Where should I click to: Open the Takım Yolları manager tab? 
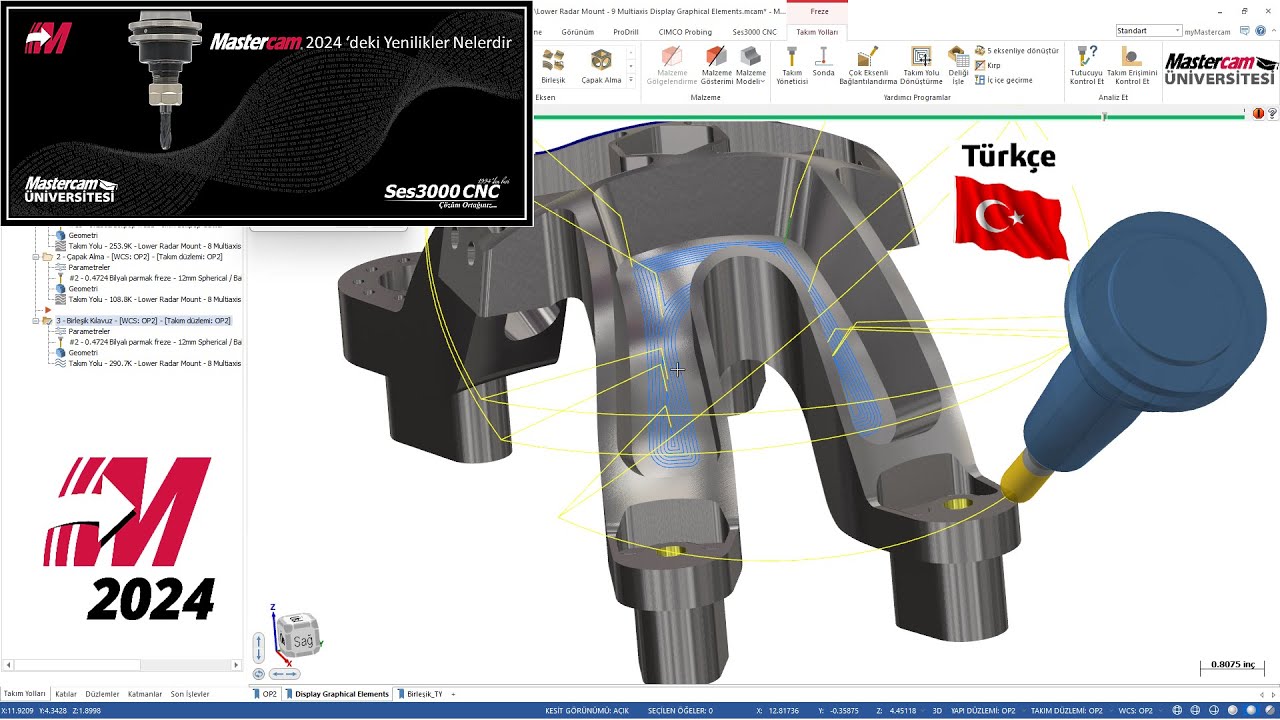24,693
